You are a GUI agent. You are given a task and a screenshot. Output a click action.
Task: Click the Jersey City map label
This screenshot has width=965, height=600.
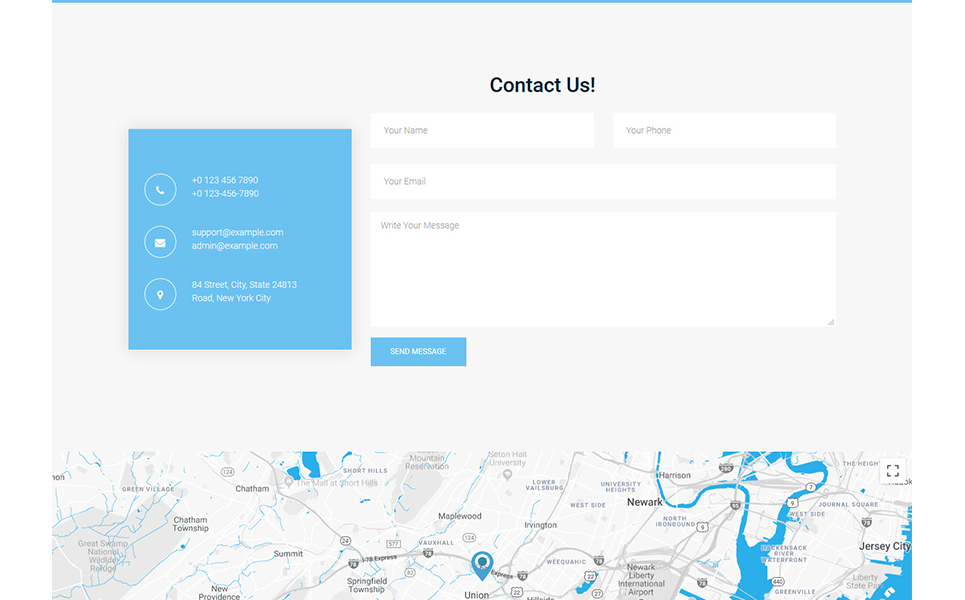[884, 546]
